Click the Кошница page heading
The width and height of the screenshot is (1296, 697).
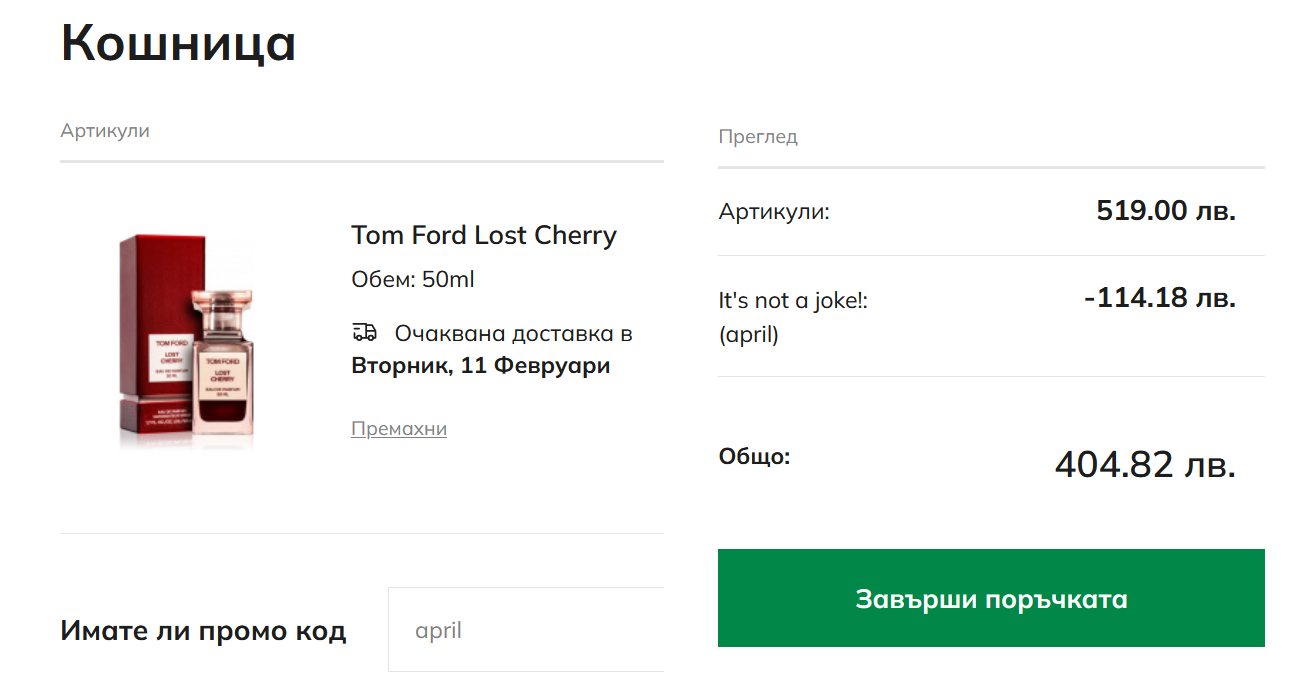178,43
